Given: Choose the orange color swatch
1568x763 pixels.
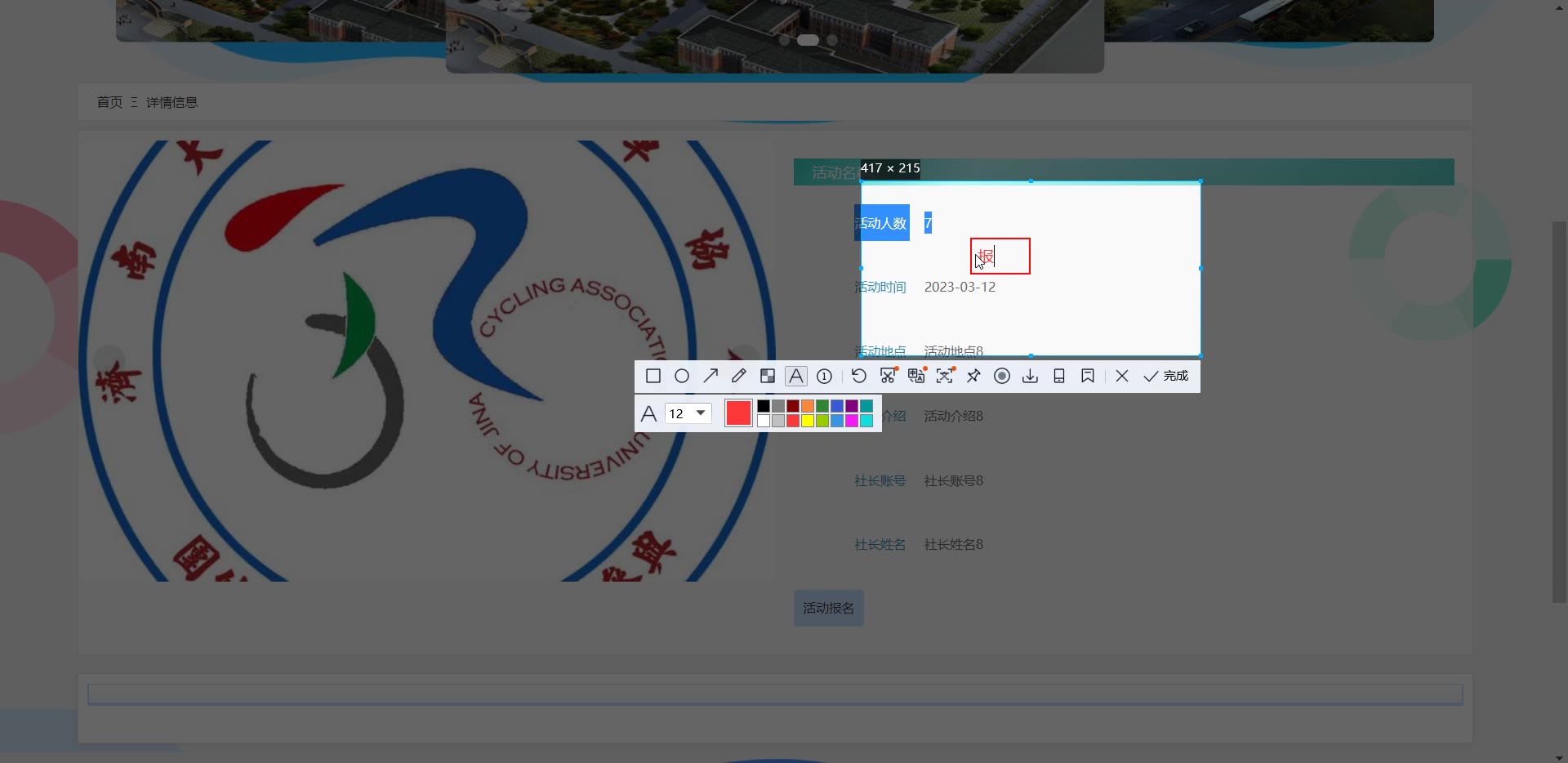Looking at the screenshot, I should [808, 406].
